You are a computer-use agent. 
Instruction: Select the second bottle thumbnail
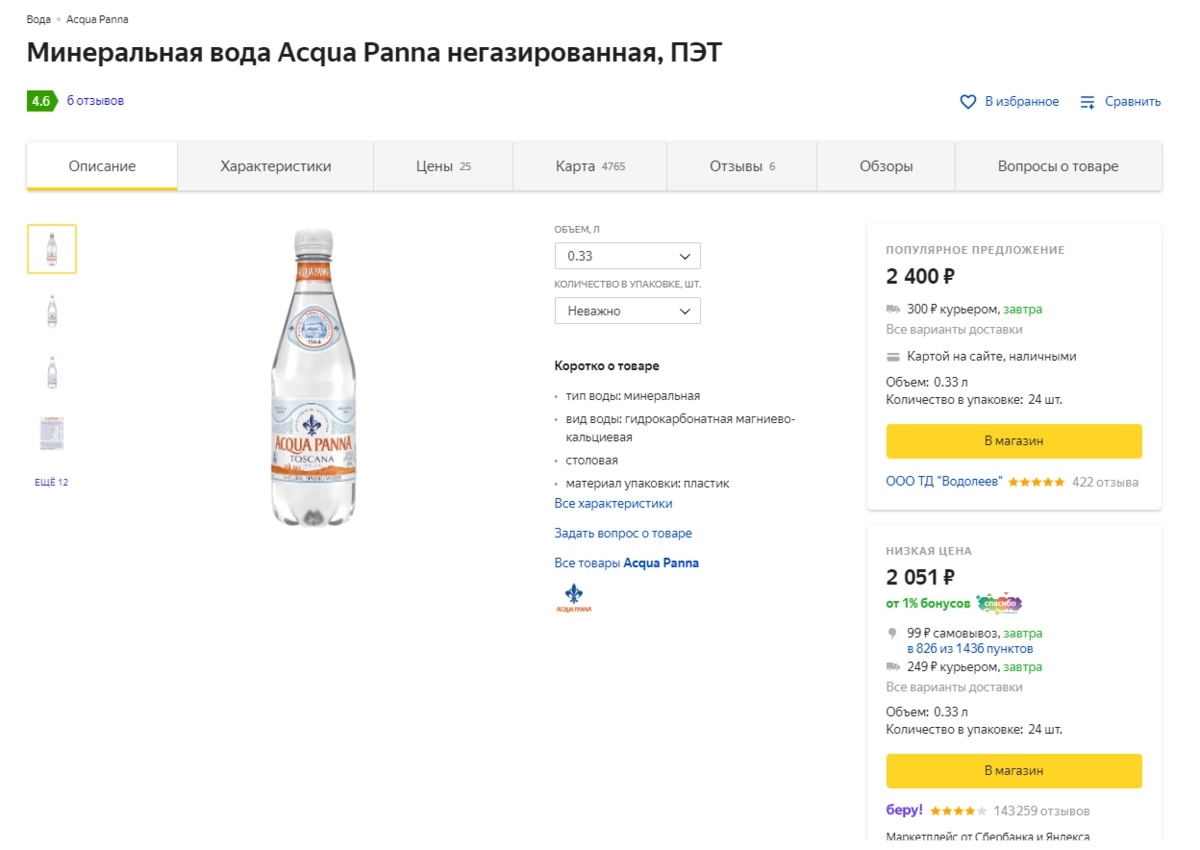(52, 311)
